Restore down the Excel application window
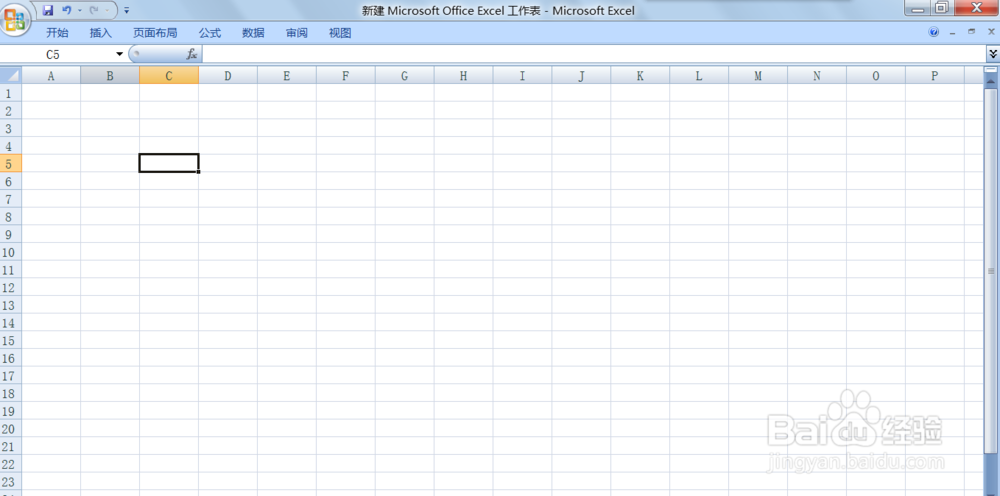Screen dimensions: 1000x496 coord(942,8)
